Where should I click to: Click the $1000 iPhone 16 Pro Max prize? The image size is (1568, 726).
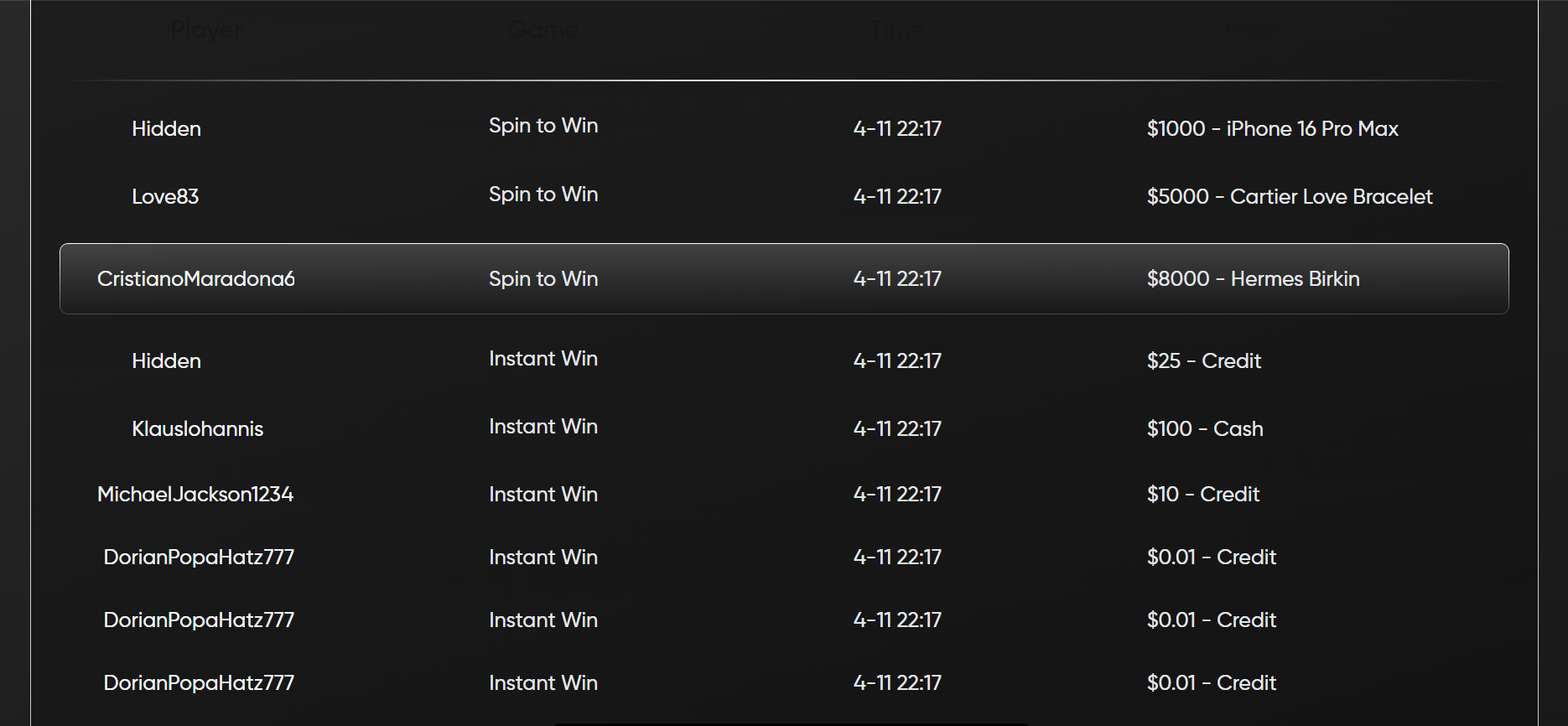tap(1274, 128)
